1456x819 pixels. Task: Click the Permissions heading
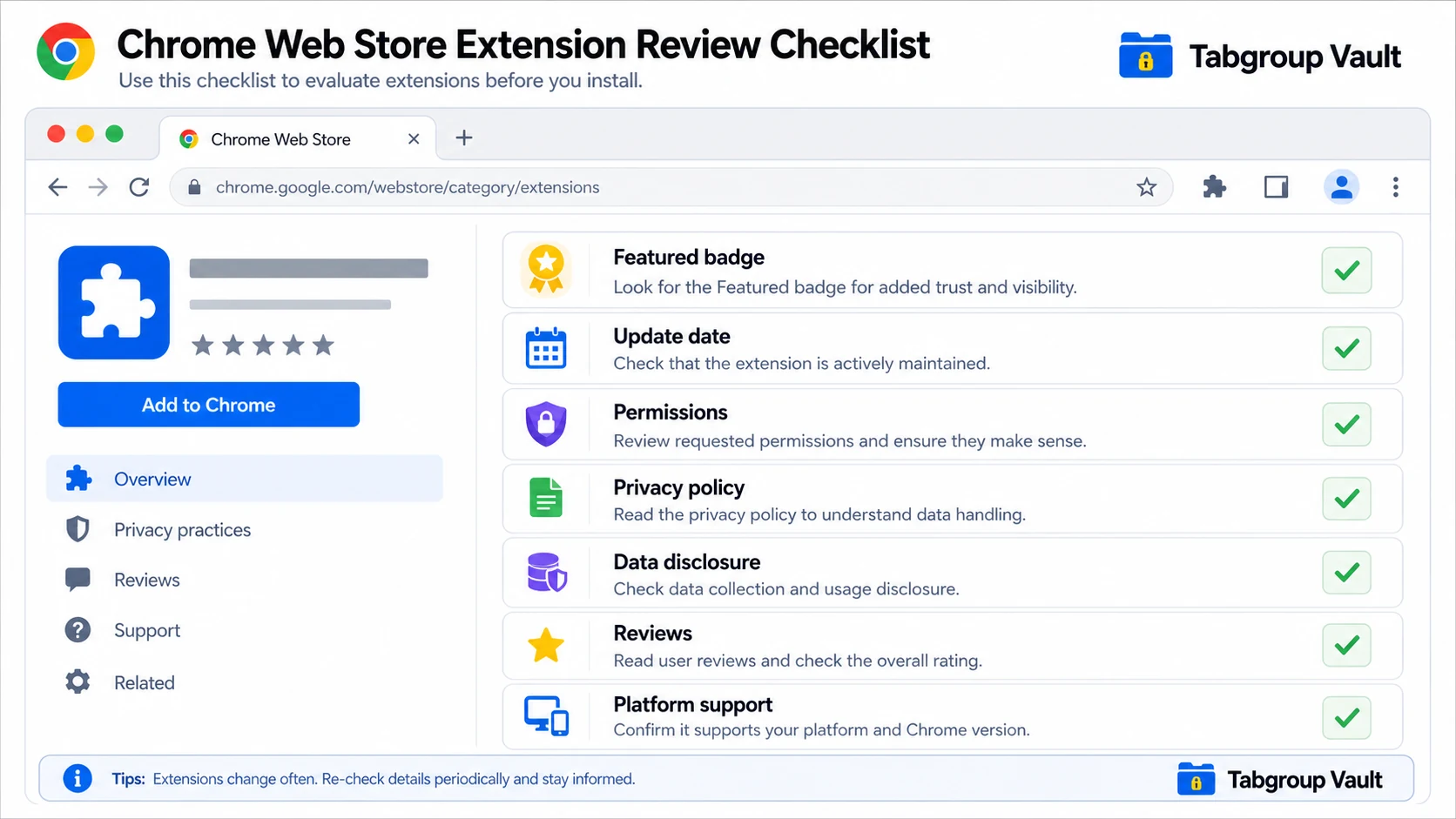click(x=671, y=413)
